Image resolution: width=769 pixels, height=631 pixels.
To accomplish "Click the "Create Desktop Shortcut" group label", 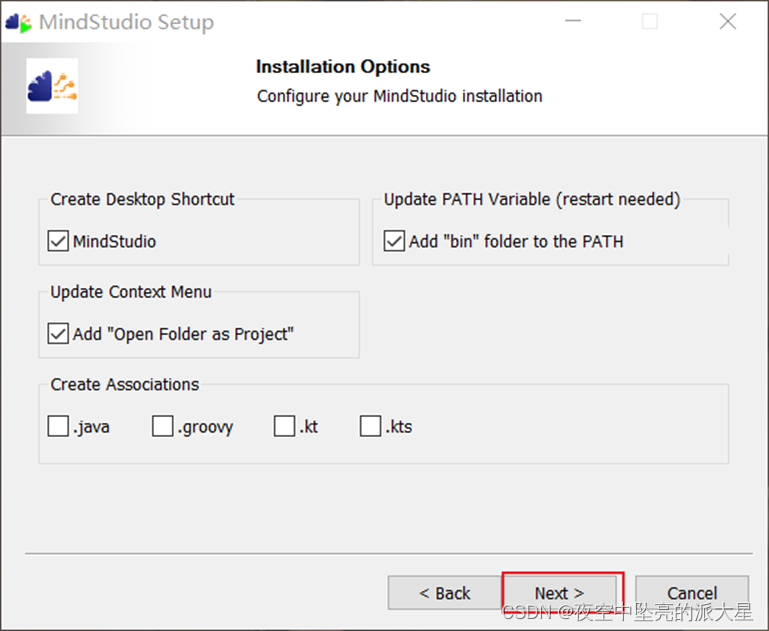I will pyautogui.click(x=142, y=200).
